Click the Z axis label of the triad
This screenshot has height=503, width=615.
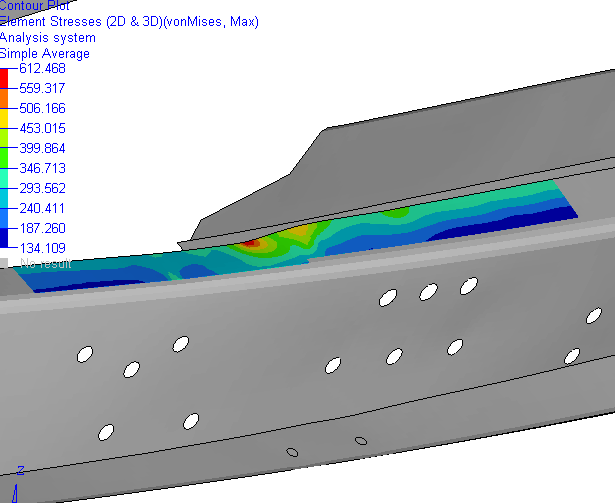tap(20, 470)
